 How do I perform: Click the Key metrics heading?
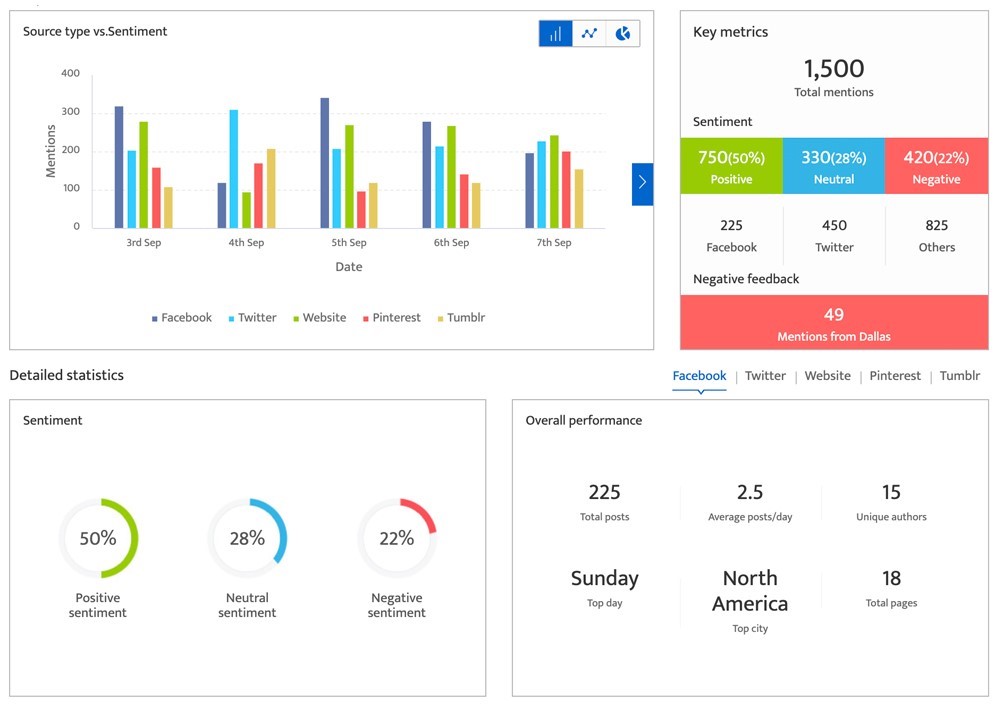pyautogui.click(x=730, y=32)
